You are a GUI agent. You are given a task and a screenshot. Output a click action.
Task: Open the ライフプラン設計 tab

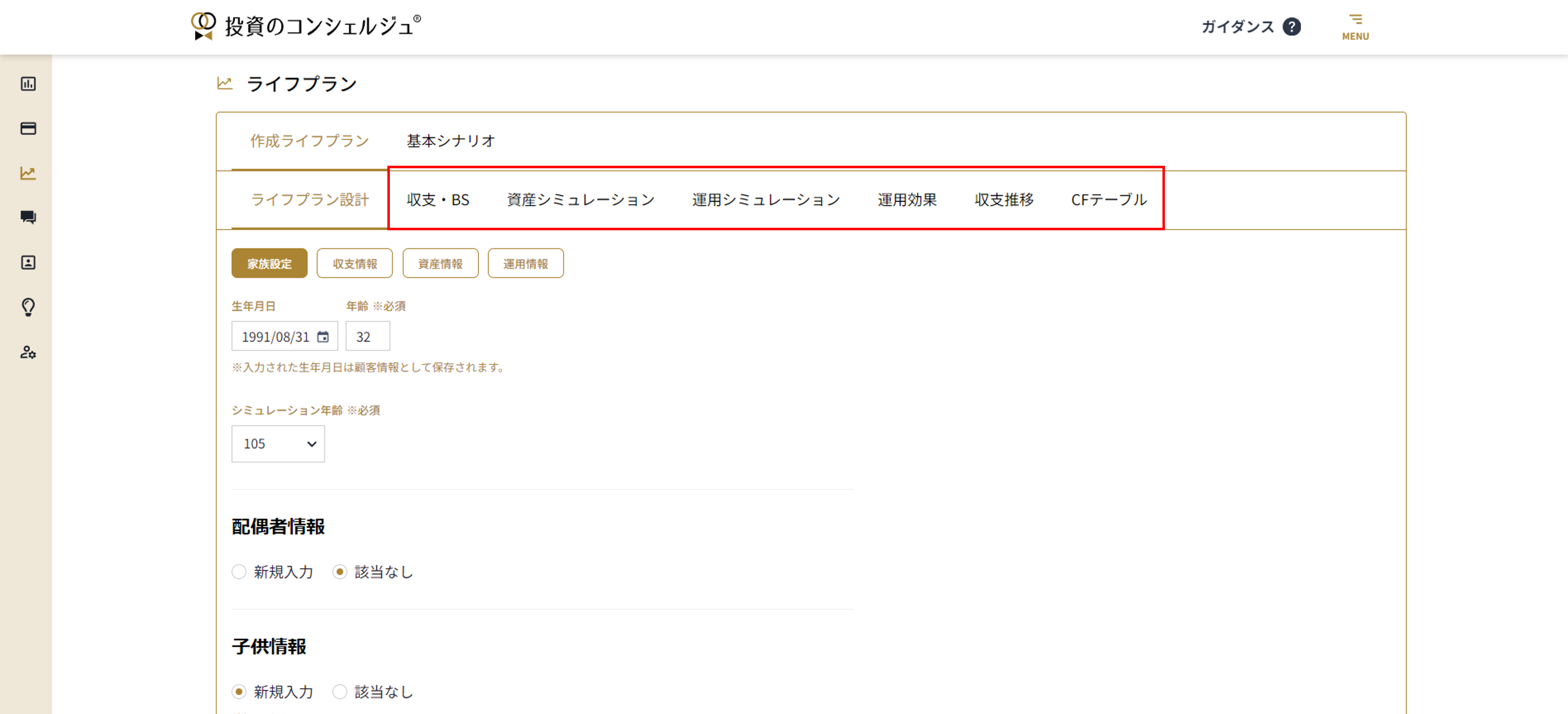coord(309,200)
